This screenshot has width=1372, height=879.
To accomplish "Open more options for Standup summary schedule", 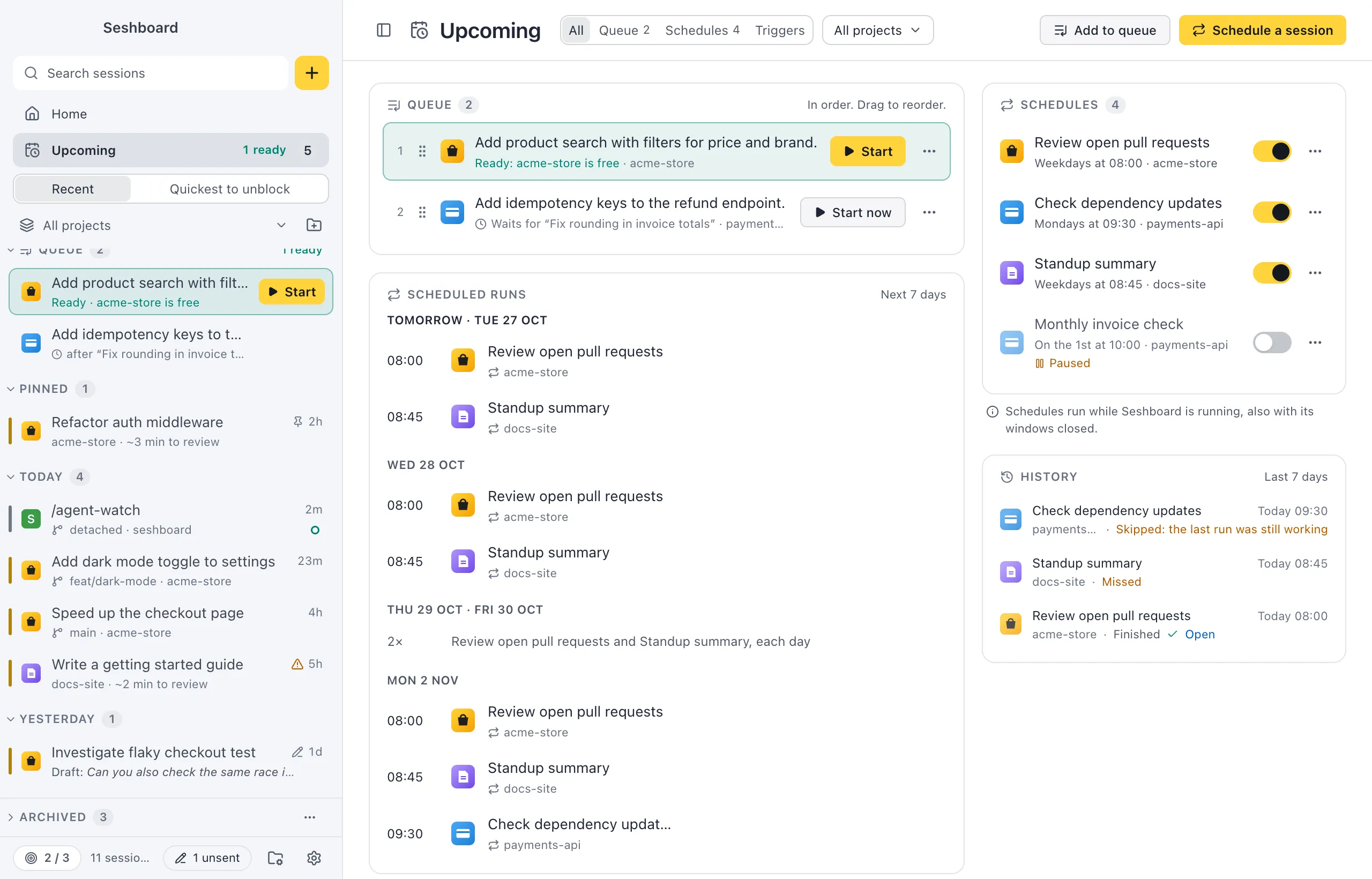I will tap(1315, 273).
